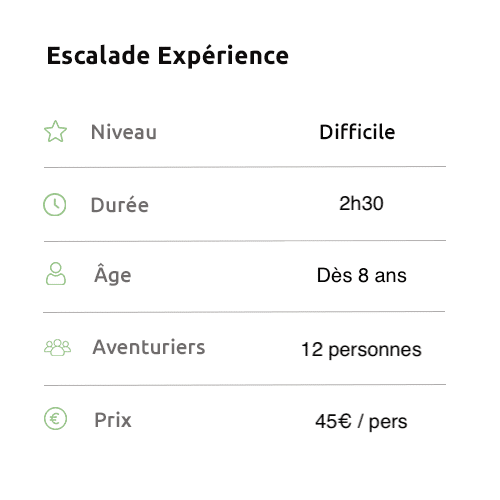
Task: Click the single person icon beside Âge
Action: (x=56, y=274)
